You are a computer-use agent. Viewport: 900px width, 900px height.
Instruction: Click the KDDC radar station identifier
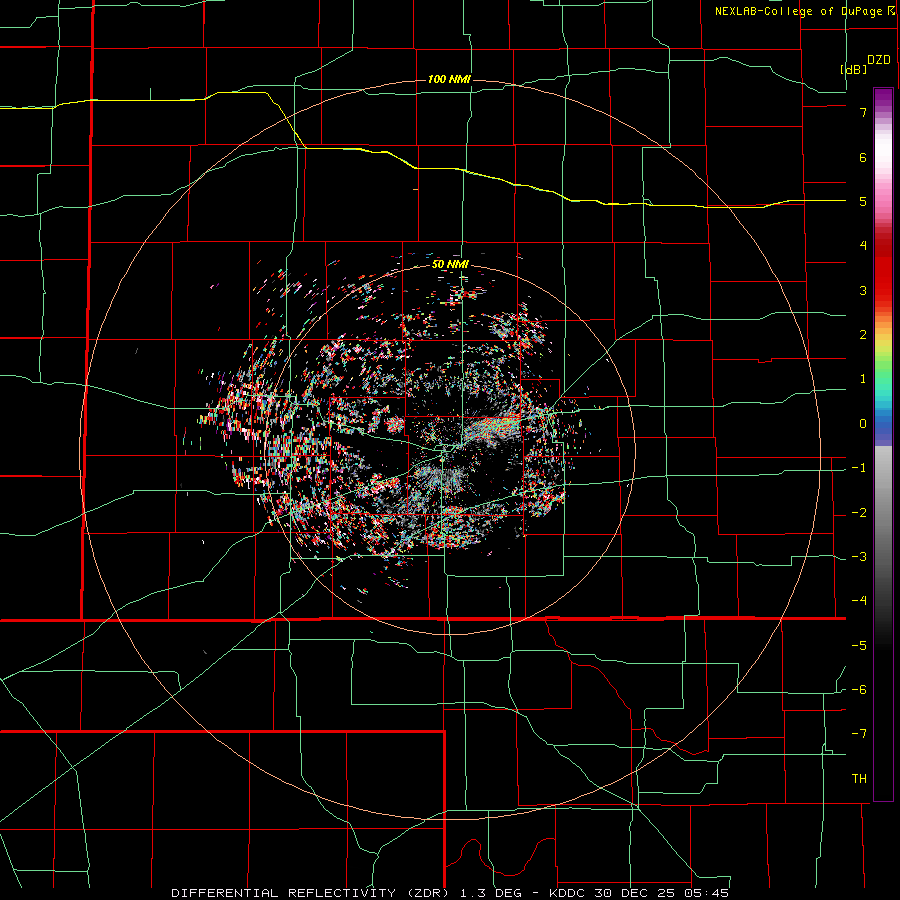pyautogui.click(x=568, y=893)
